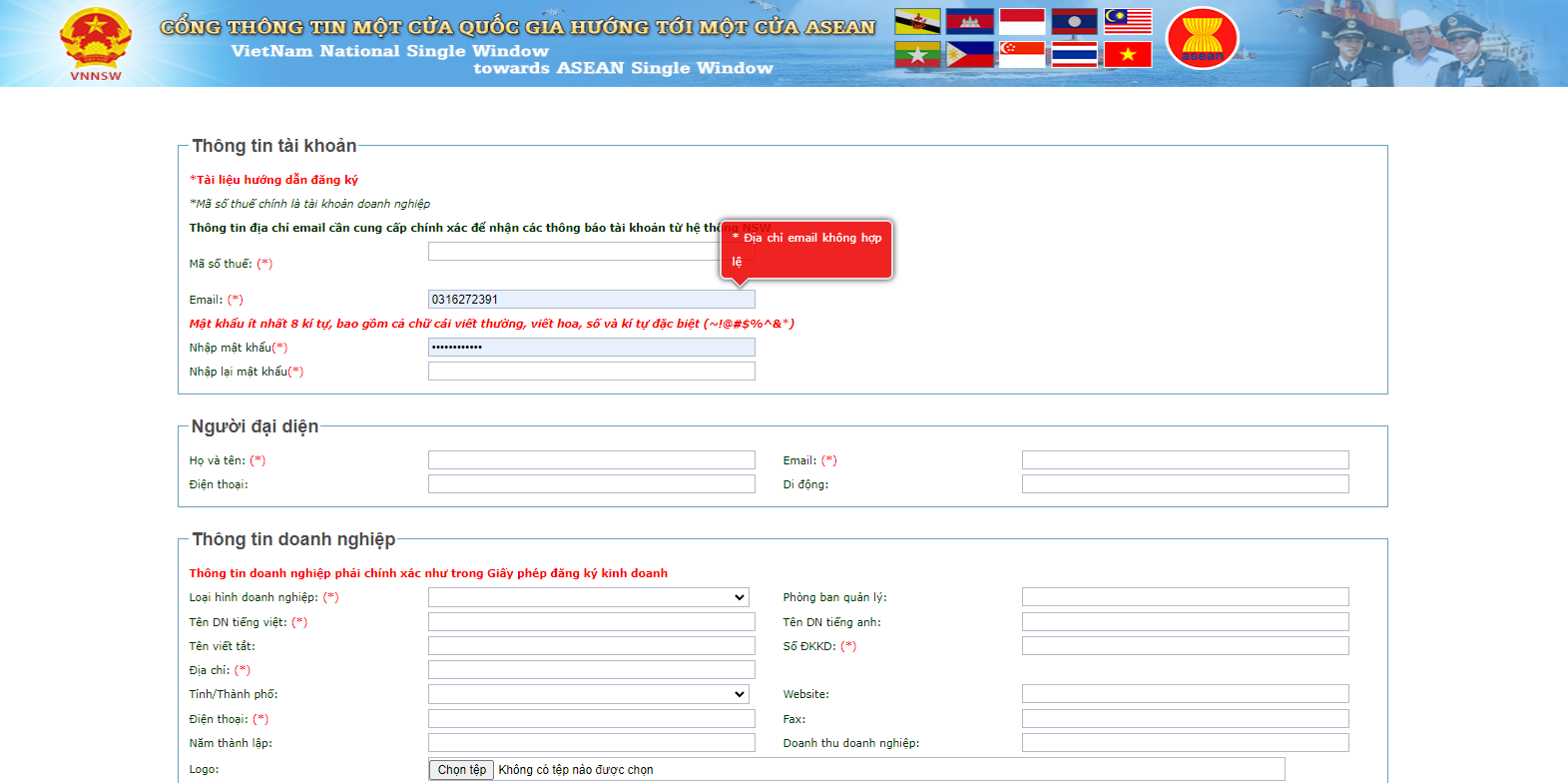Click the Singapore flag icon

1022,54
